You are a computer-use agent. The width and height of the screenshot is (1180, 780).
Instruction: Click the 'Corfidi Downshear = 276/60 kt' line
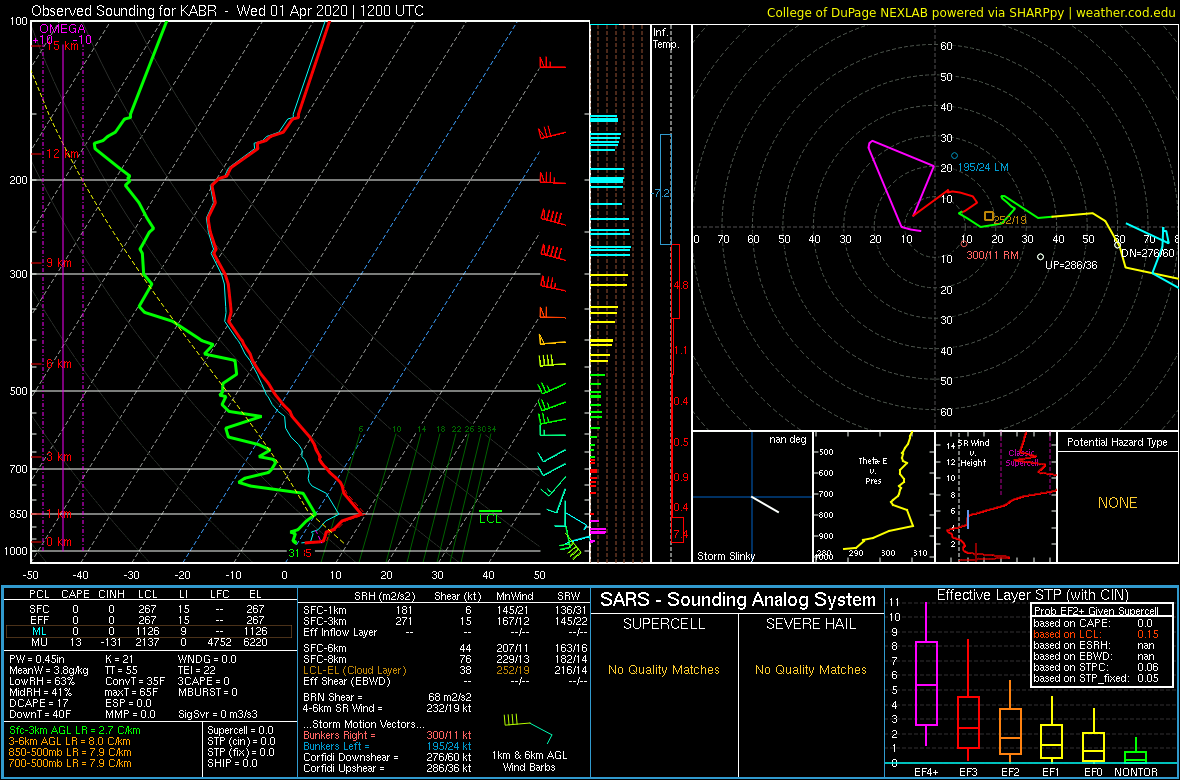coord(387,757)
